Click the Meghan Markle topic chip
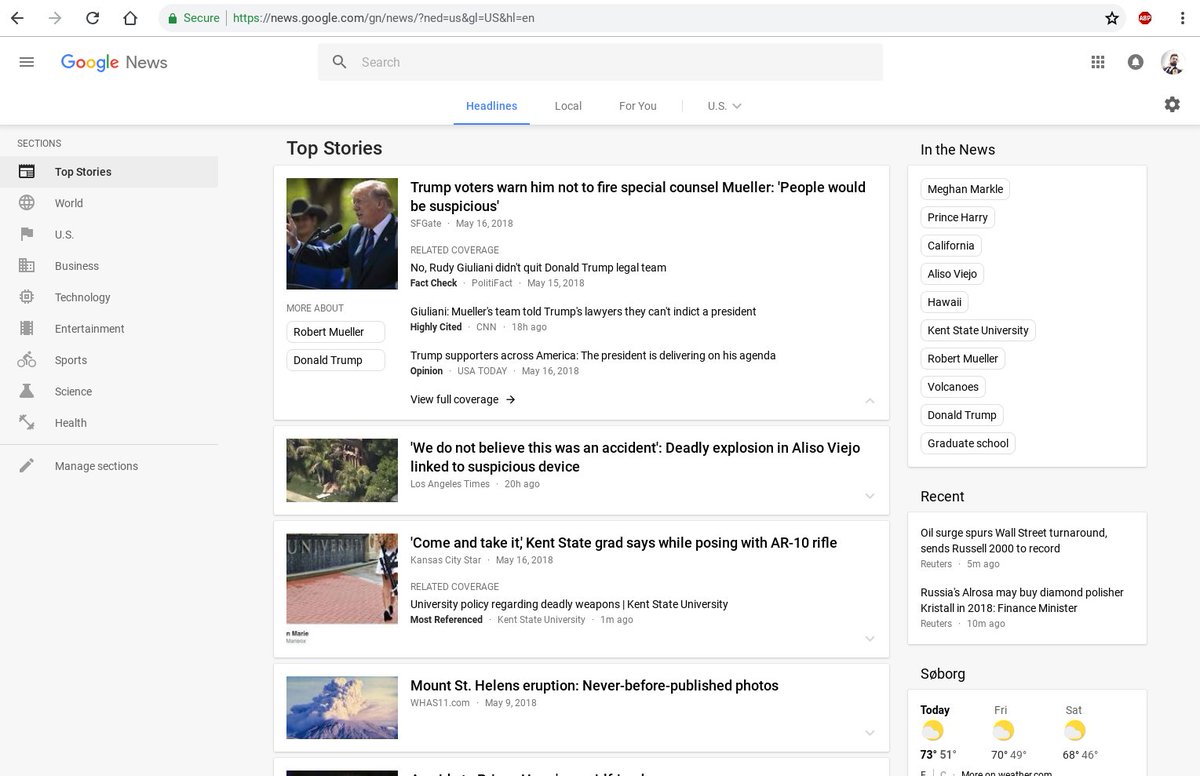This screenshot has width=1200, height=776. [x=965, y=189]
